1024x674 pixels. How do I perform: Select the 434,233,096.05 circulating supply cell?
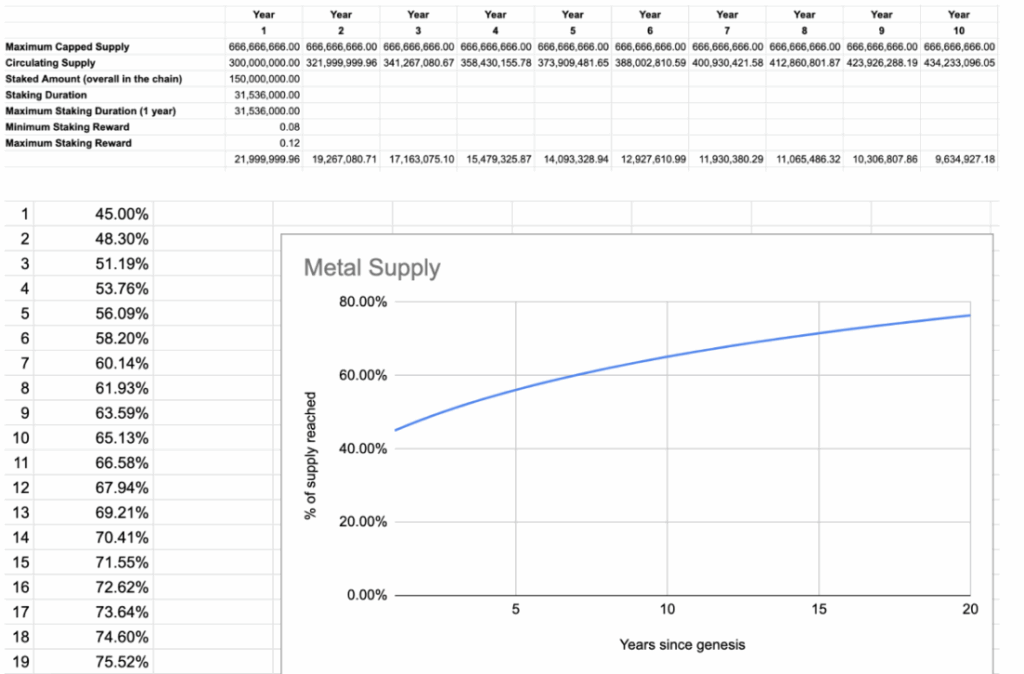click(x=959, y=63)
